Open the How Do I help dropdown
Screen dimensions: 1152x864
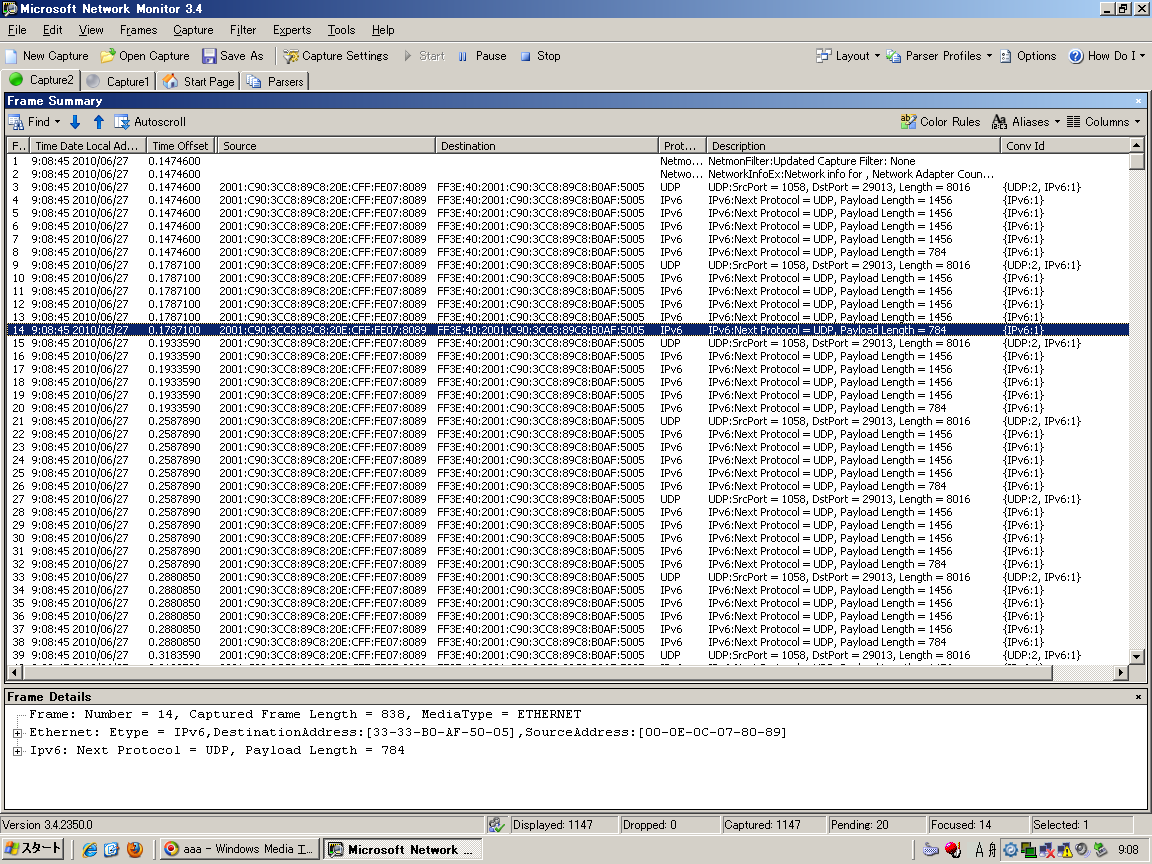pyautogui.click(x=1106, y=56)
